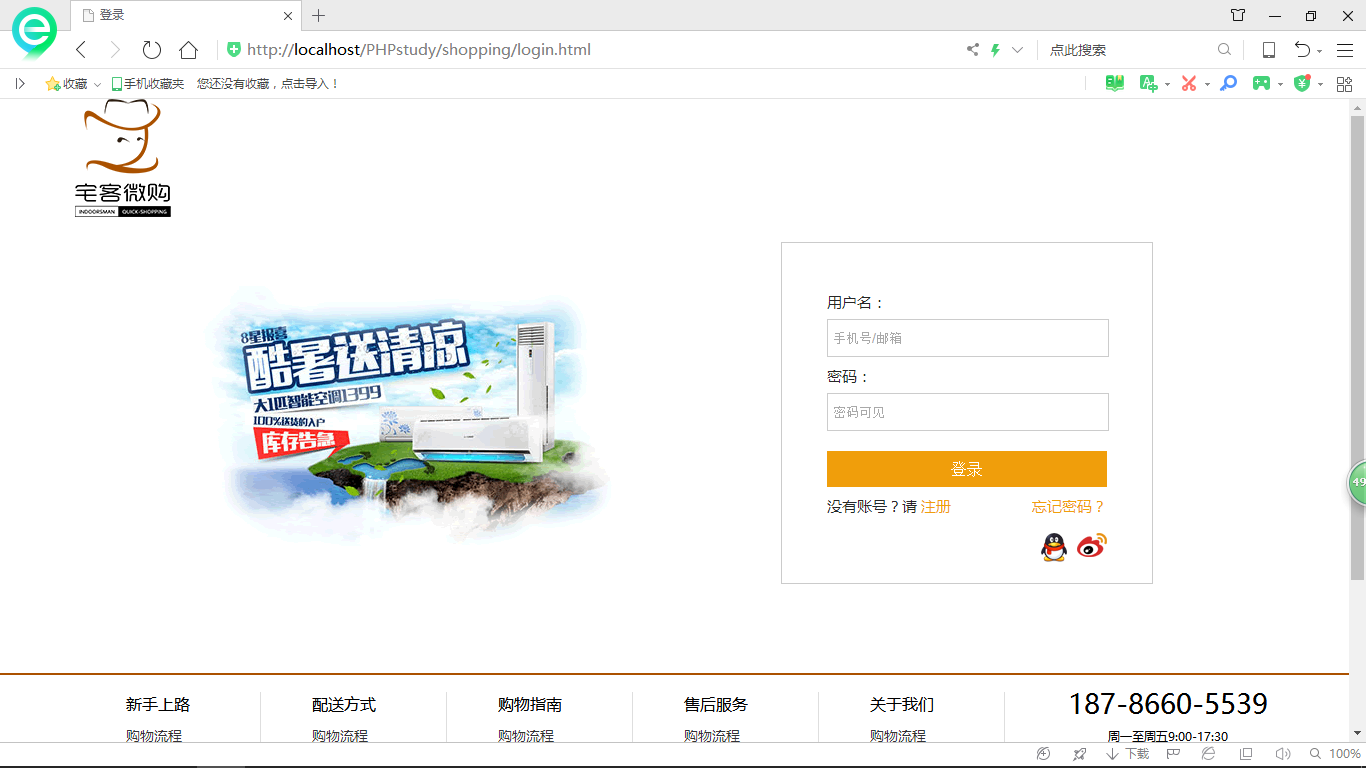The width and height of the screenshot is (1366, 768).
Task: Go to the browser home page icon
Action: click(188, 50)
